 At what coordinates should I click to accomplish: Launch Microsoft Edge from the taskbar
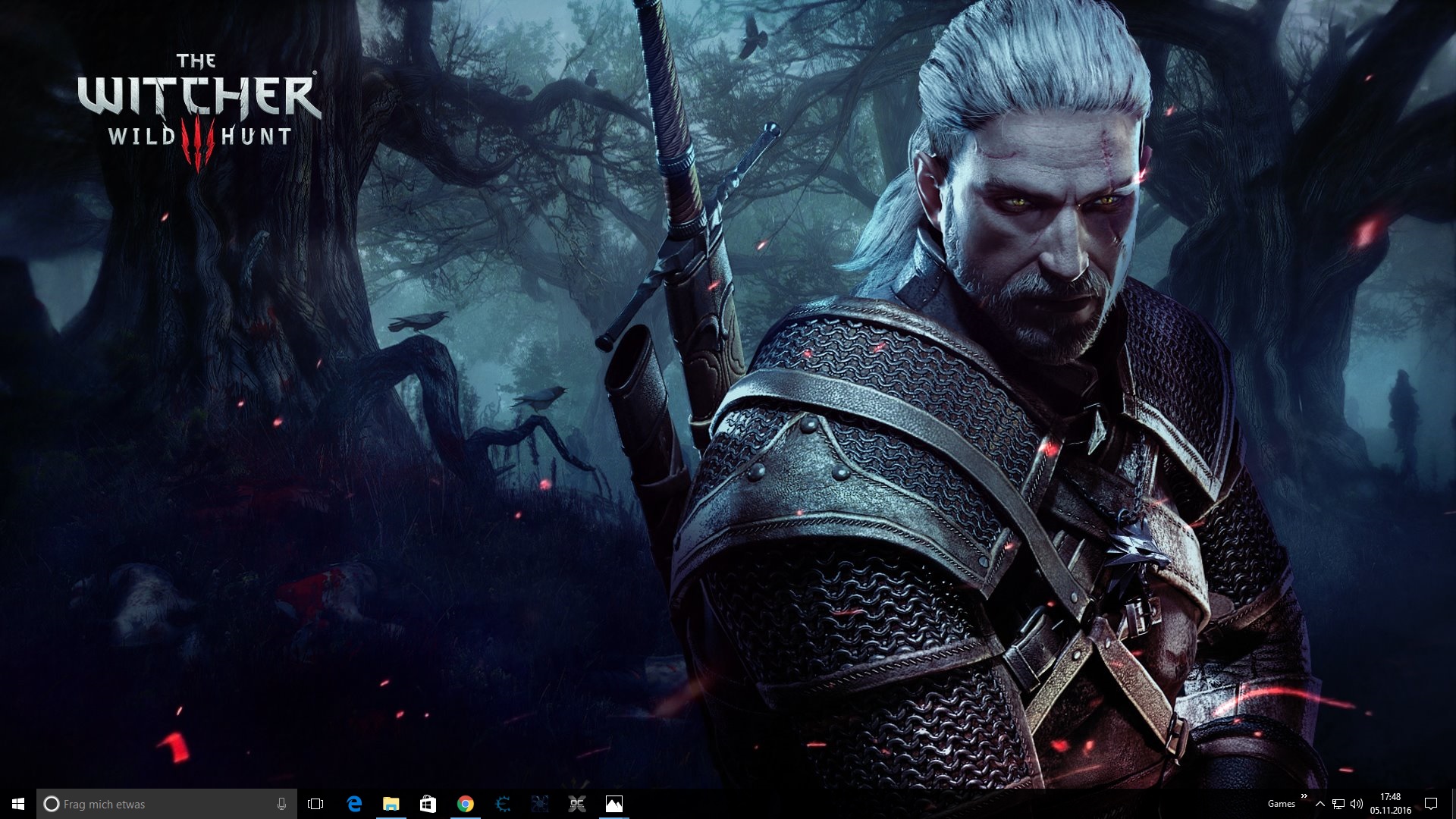click(x=353, y=804)
